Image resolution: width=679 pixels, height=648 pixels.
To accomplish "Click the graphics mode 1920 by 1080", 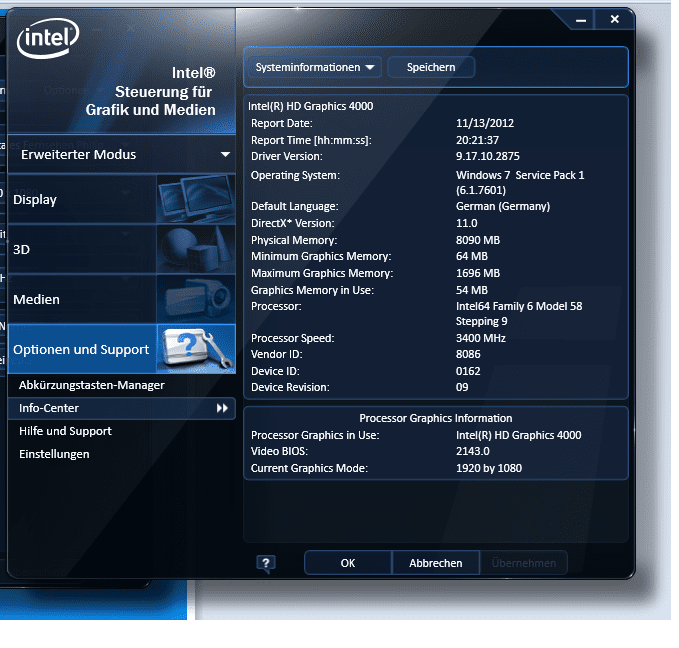I will pyautogui.click(x=489, y=468).
